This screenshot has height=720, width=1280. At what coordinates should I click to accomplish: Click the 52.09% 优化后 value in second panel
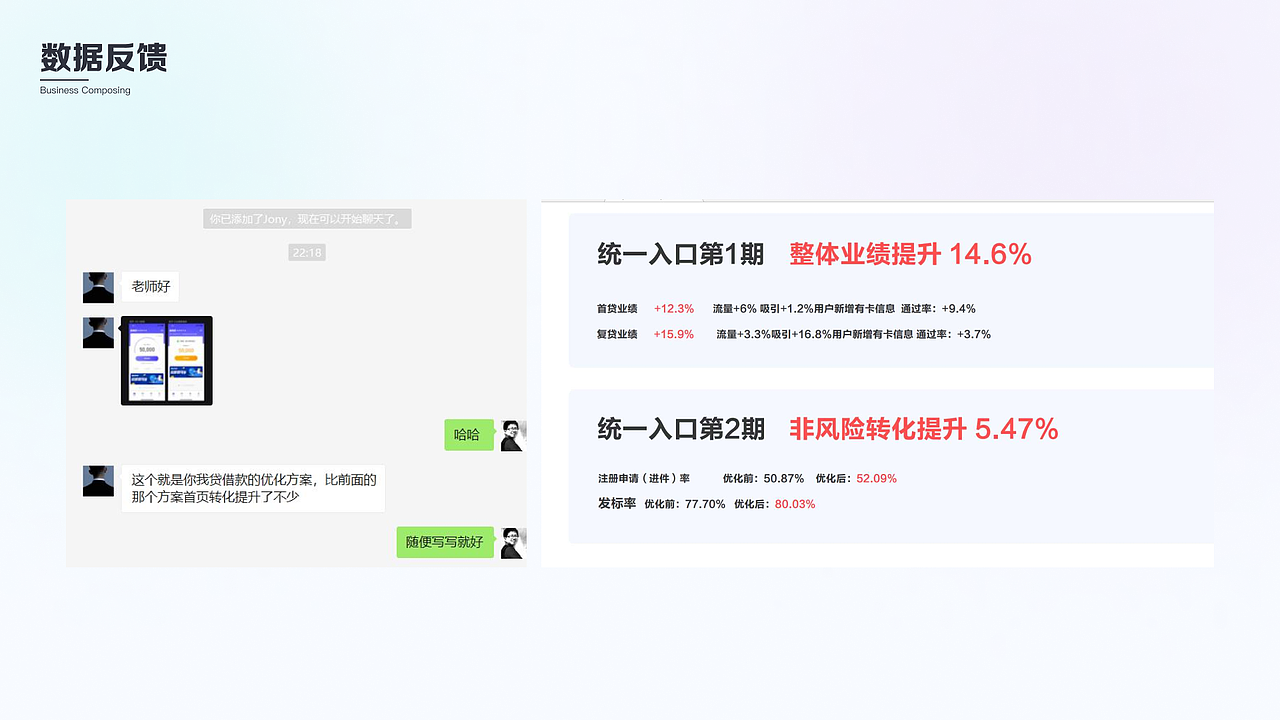point(875,478)
